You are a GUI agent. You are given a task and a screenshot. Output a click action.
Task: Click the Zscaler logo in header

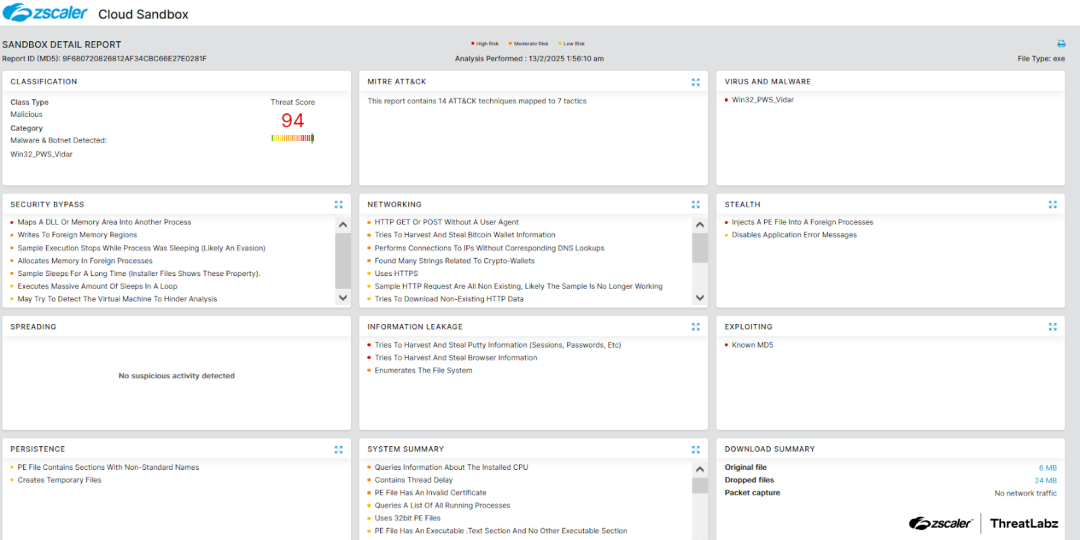[44, 14]
